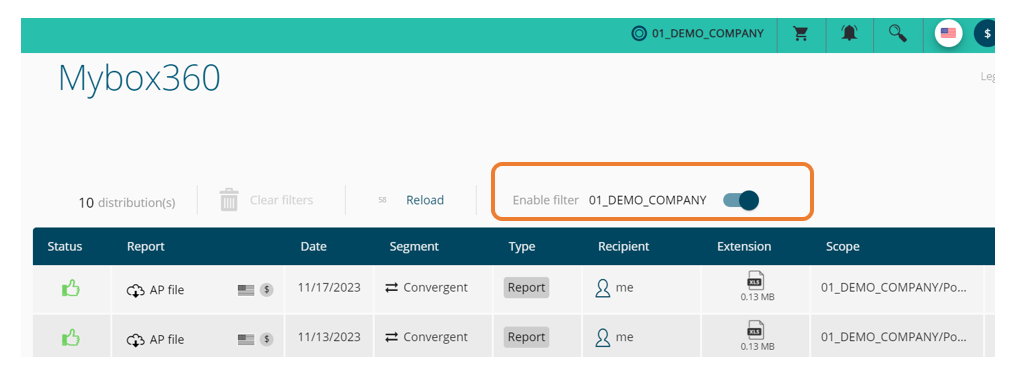Image resolution: width=1025 pixels, height=373 pixels.
Task: Click dollar badge in 11/13/2023 row
Action: coord(267,340)
